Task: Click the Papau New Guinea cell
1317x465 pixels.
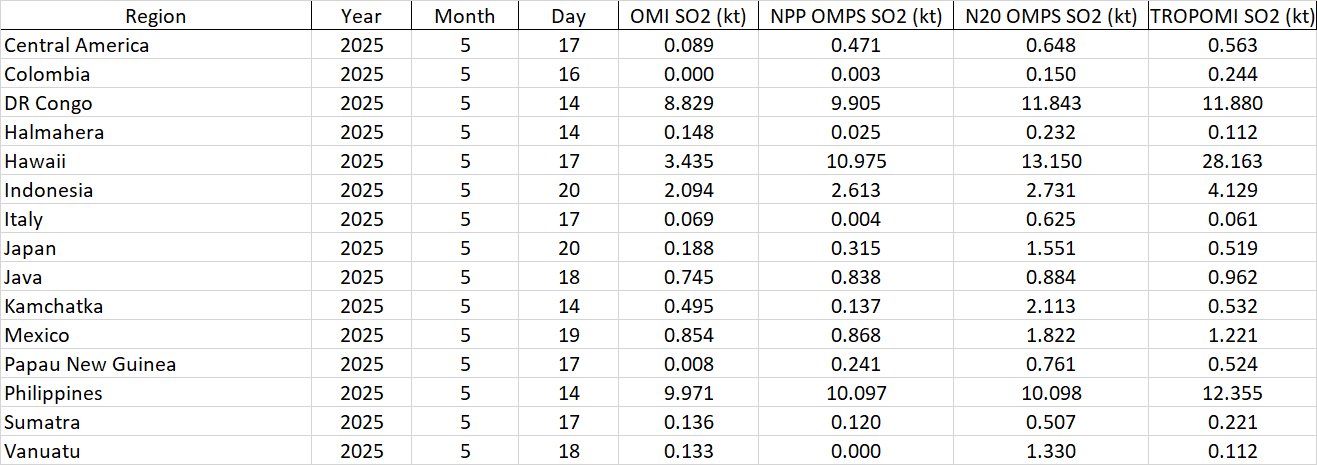Action: point(91,364)
